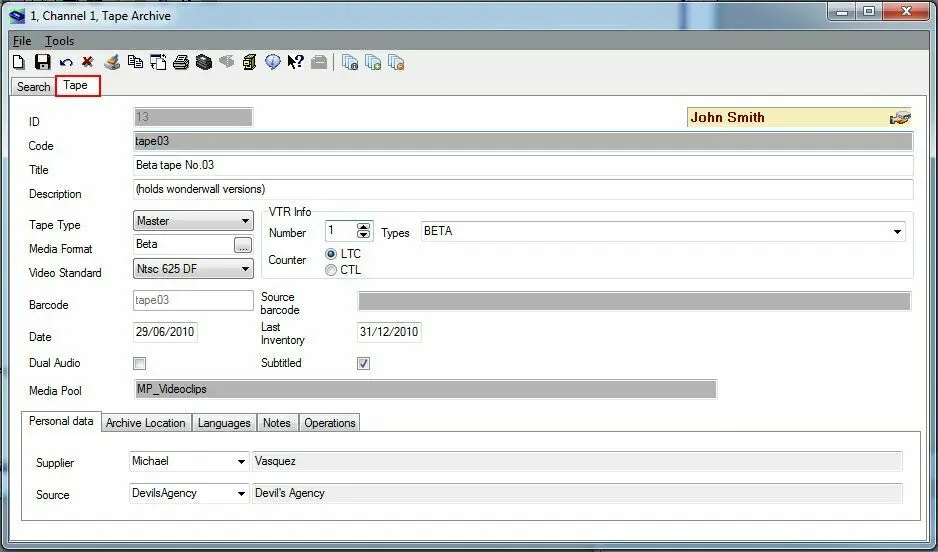Open the Tools menu
This screenshot has width=938, height=552.
[60, 41]
